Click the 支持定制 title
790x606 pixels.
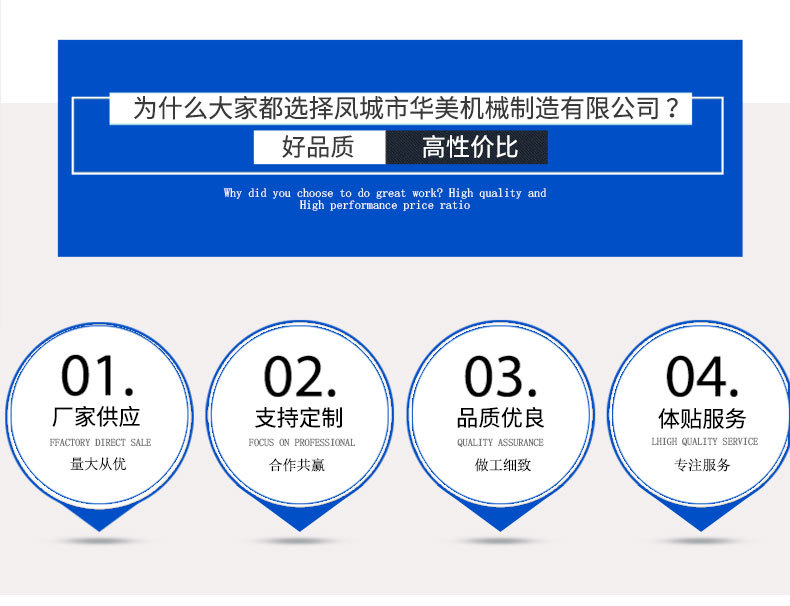point(299,418)
